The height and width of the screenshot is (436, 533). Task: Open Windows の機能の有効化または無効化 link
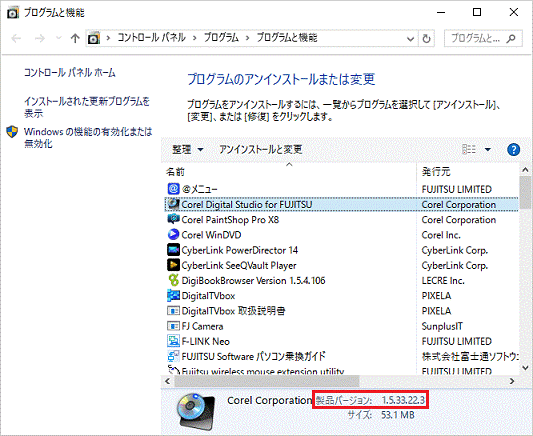coord(88,137)
